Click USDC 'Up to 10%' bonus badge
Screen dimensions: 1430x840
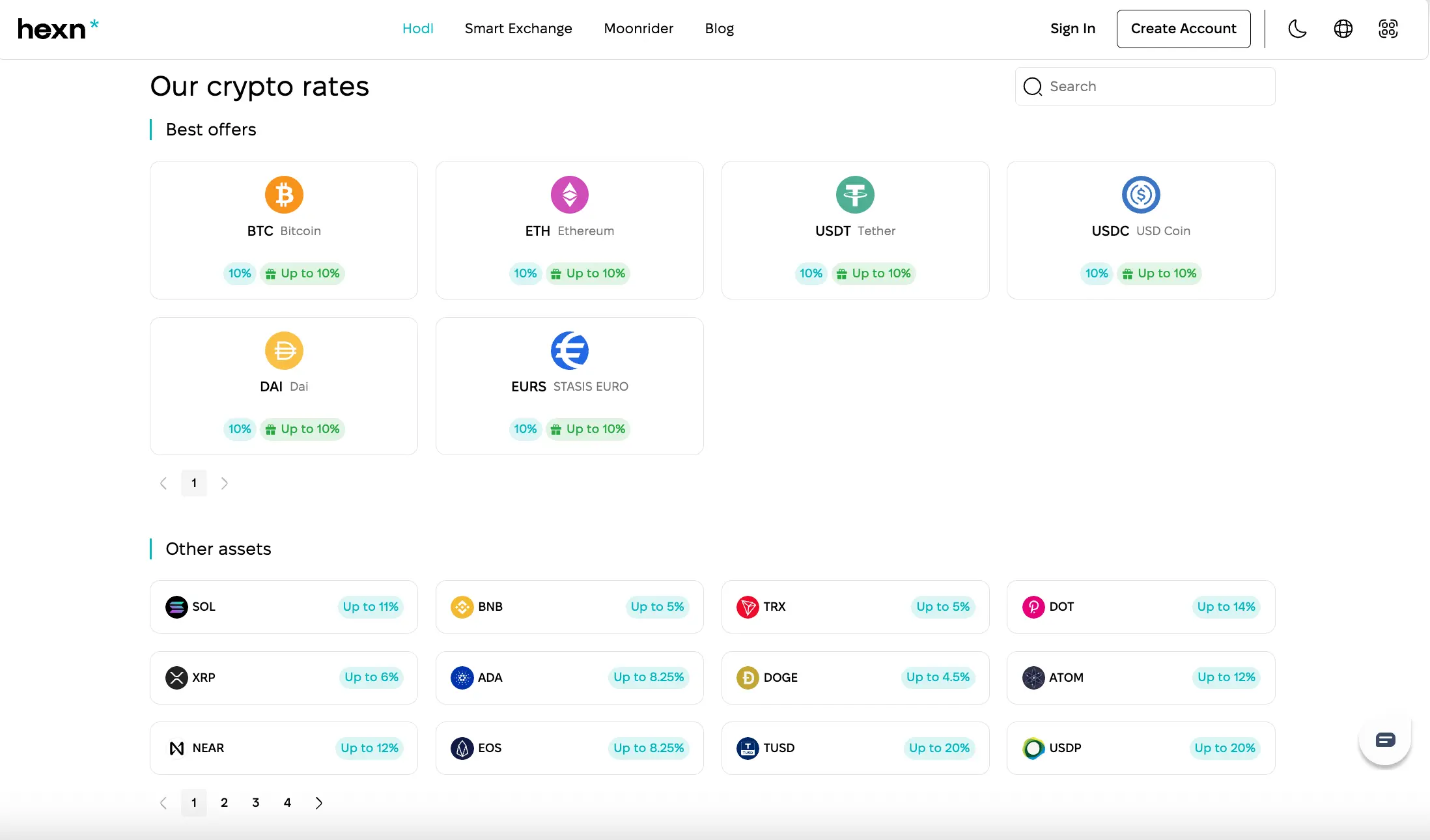pyautogui.click(x=1159, y=273)
